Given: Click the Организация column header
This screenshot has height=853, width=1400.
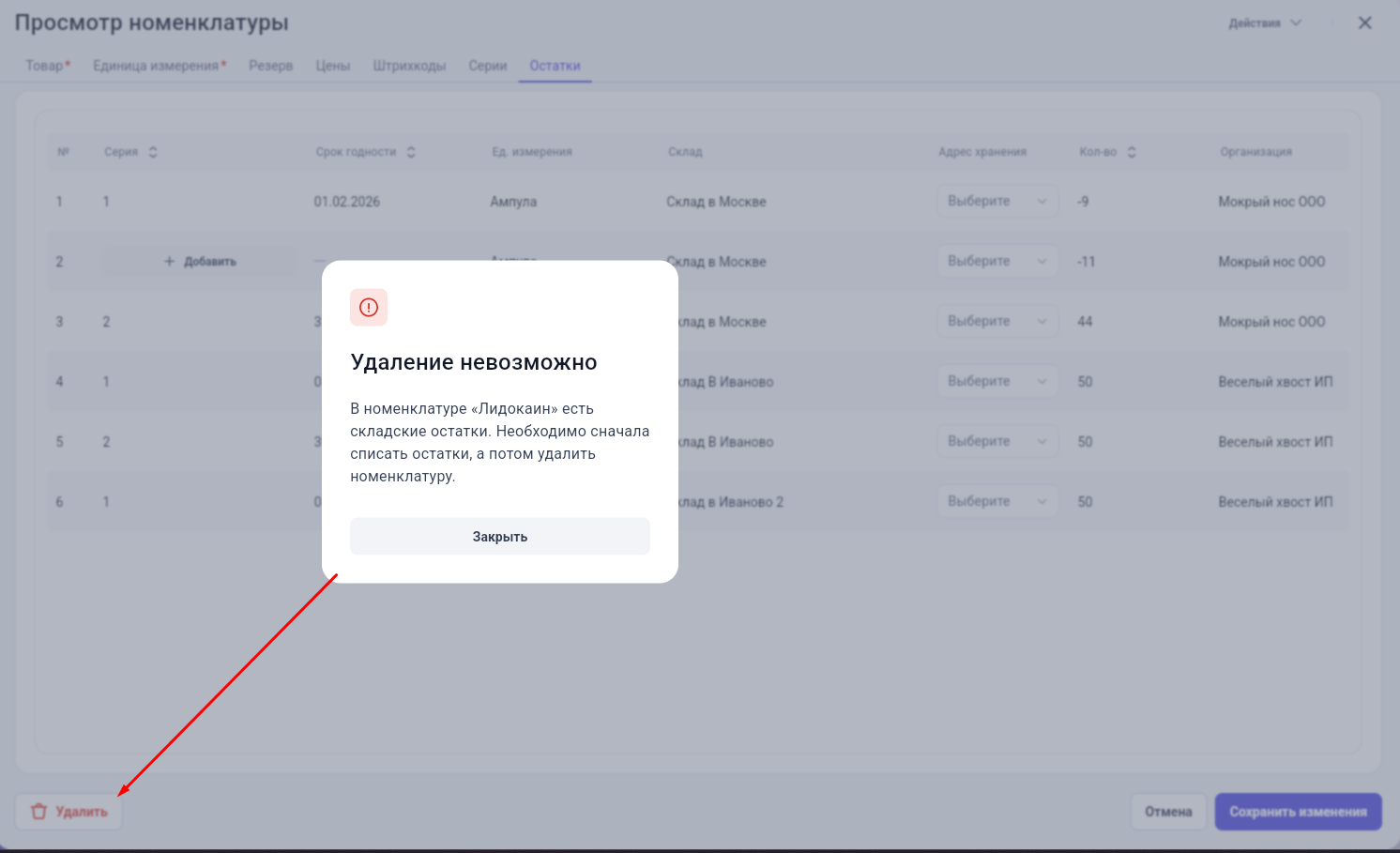Looking at the screenshot, I should (1255, 152).
